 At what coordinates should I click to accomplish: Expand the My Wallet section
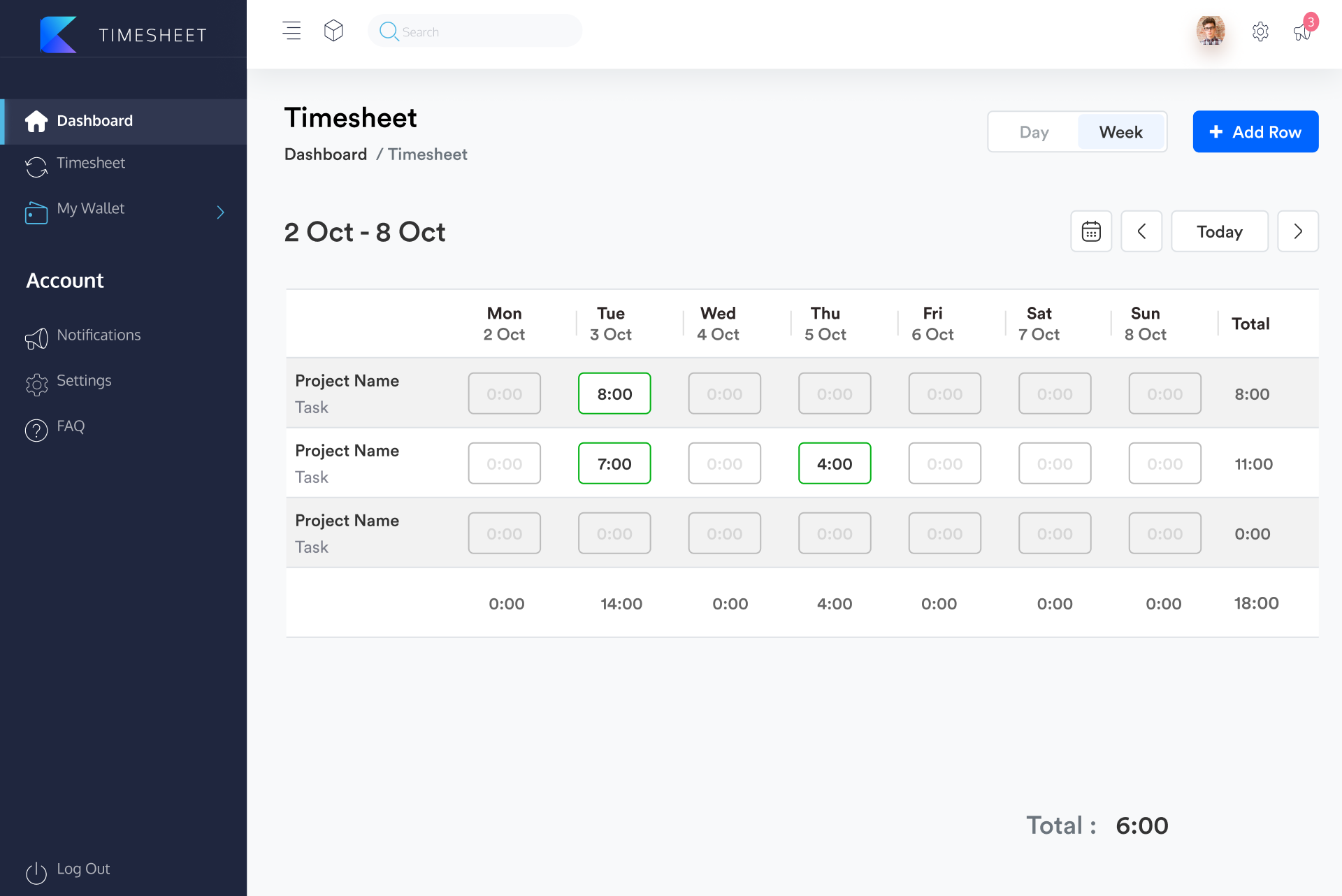pos(220,212)
